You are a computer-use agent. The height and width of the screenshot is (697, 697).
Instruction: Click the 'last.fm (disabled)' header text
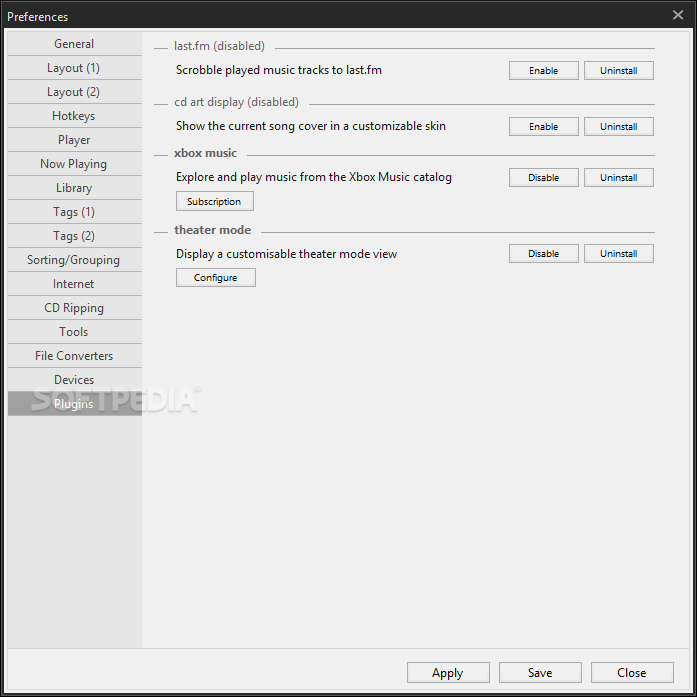(x=219, y=46)
